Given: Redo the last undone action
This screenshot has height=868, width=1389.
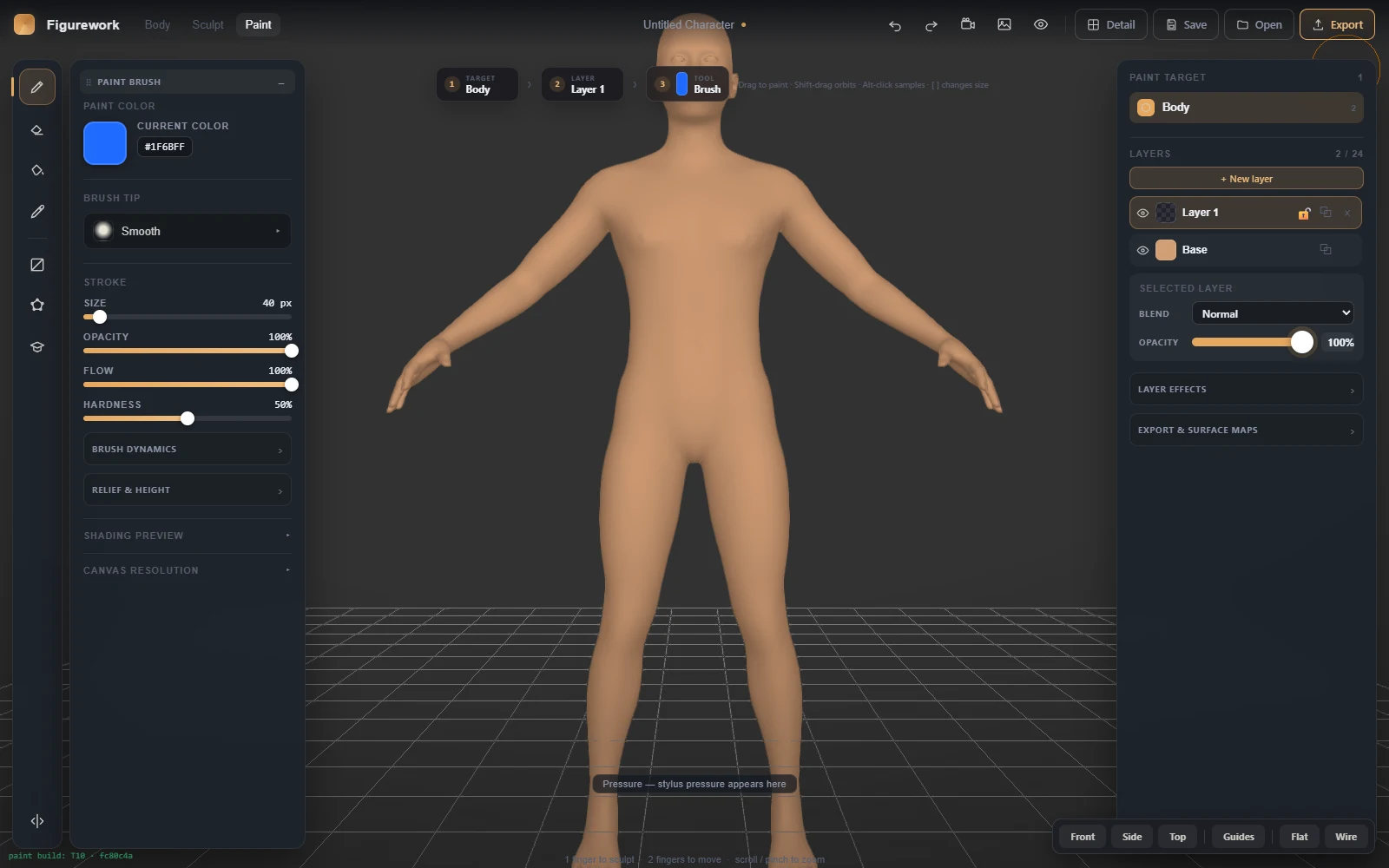Looking at the screenshot, I should 931,25.
